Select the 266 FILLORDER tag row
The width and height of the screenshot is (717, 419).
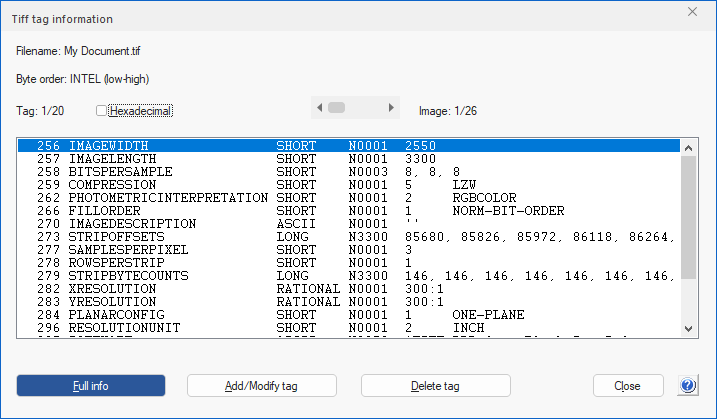point(349,211)
